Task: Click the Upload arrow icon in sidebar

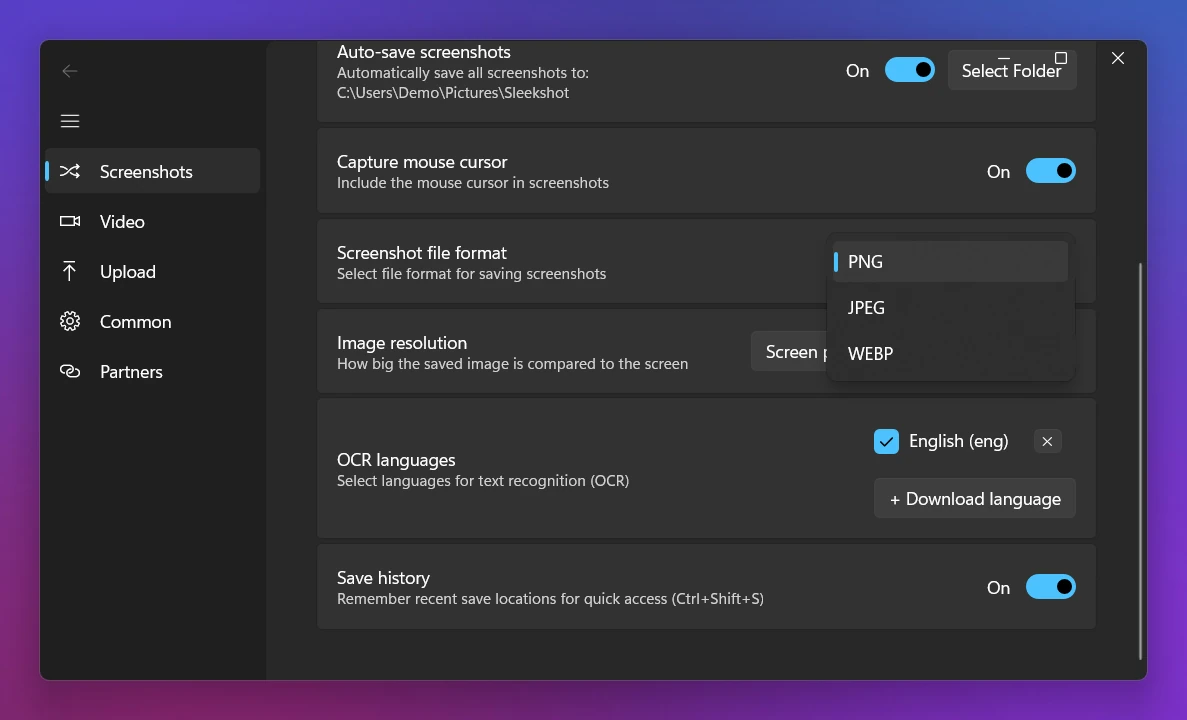Action: [69, 271]
